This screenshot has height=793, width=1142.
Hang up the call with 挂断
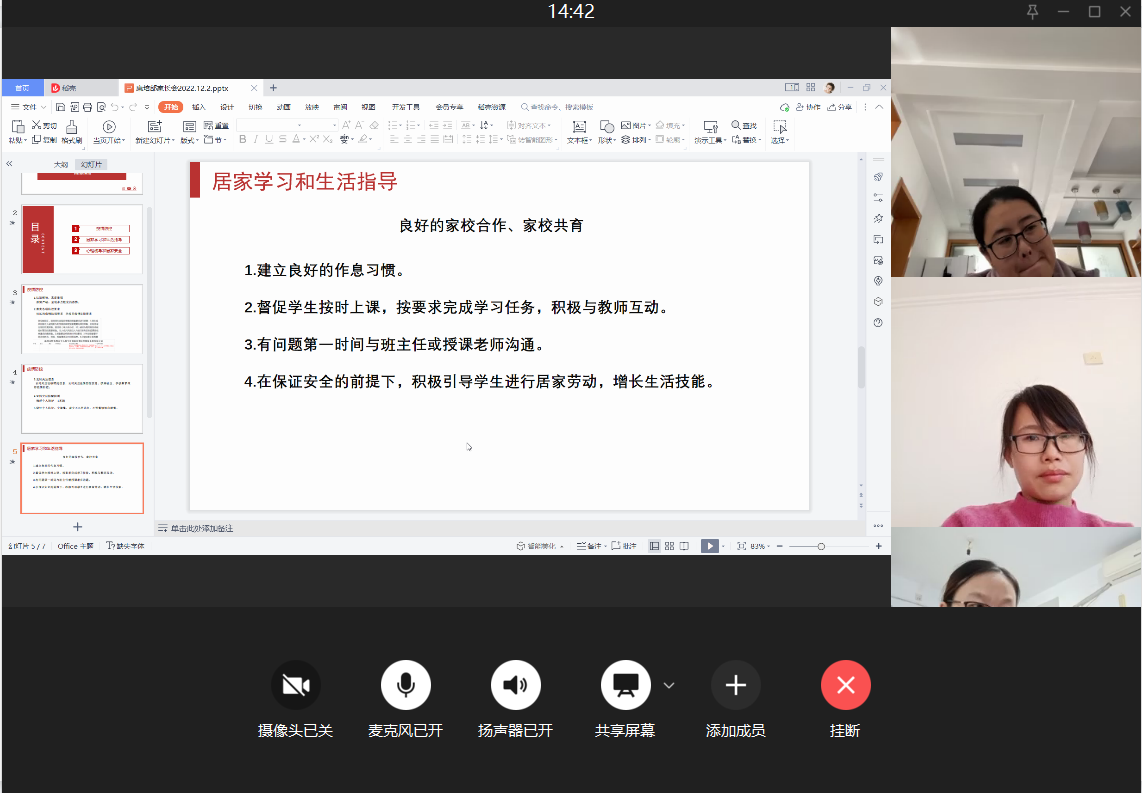point(845,685)
